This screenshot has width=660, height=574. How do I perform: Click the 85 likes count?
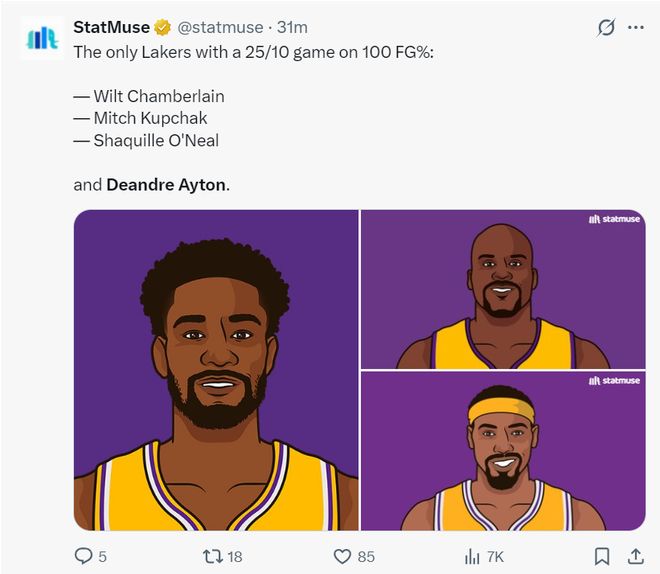366,556
